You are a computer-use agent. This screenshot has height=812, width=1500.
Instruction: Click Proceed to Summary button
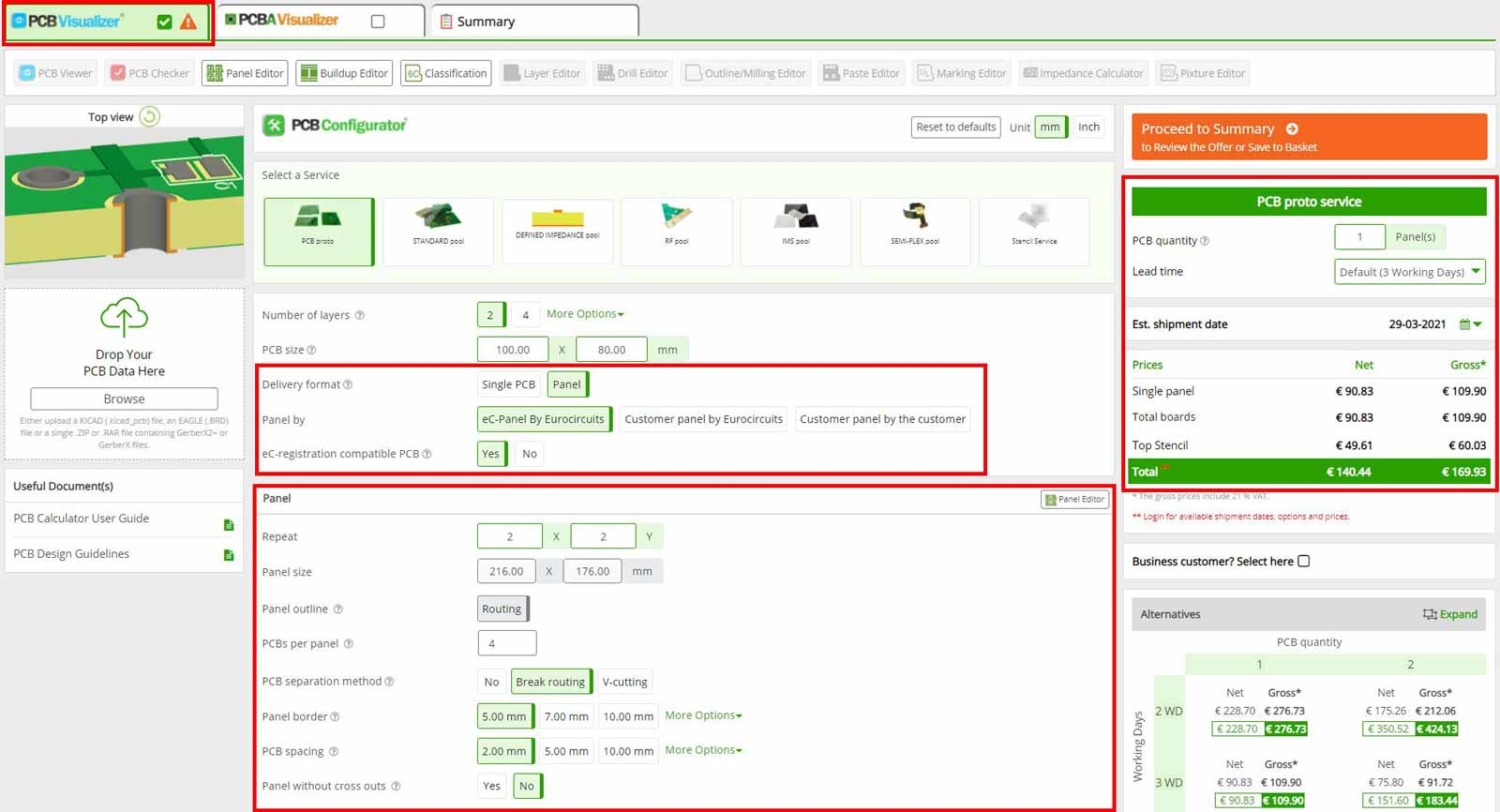point(1310,137)
